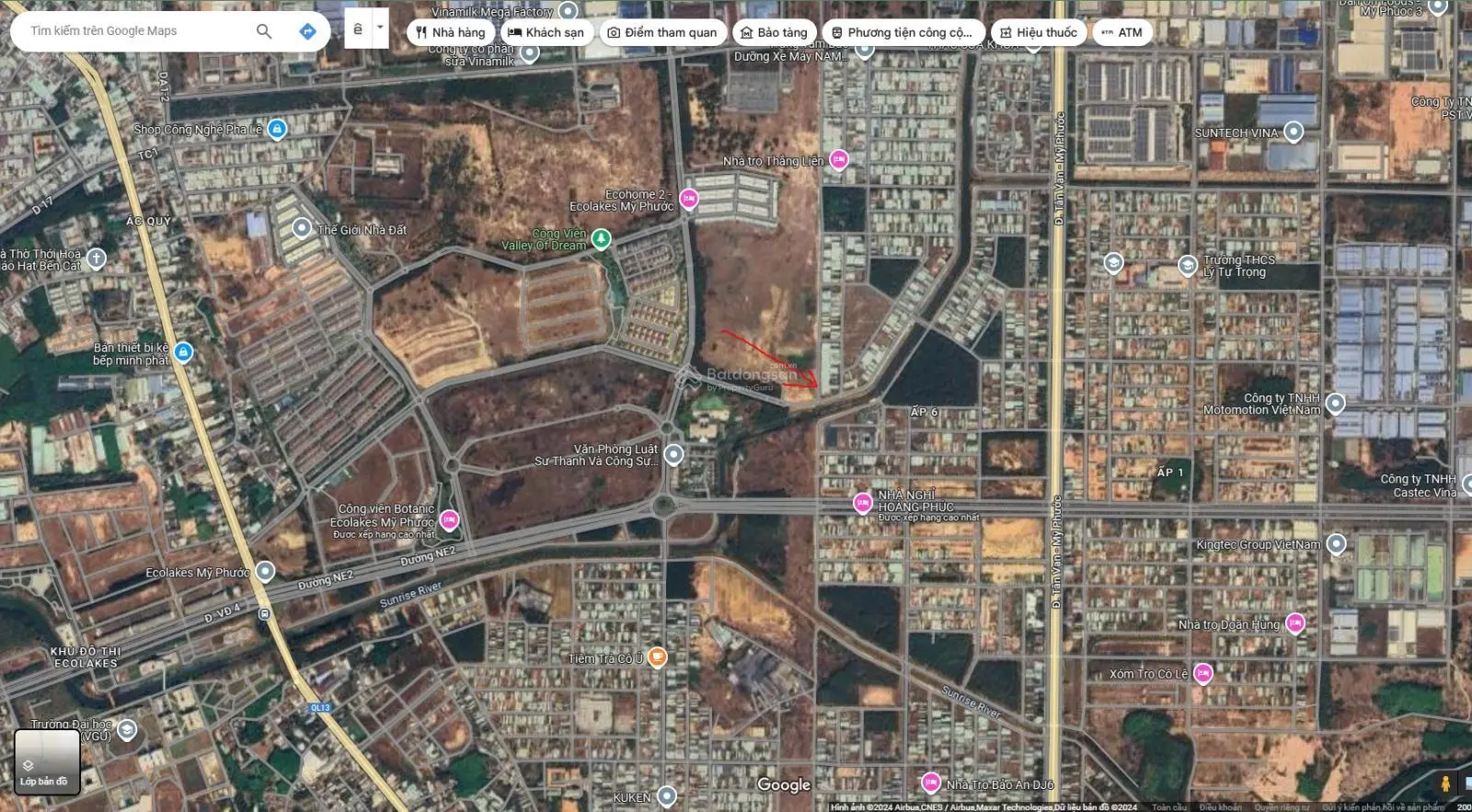Filter by Điểm tham quan category
1472x812 pixels.
662,32
